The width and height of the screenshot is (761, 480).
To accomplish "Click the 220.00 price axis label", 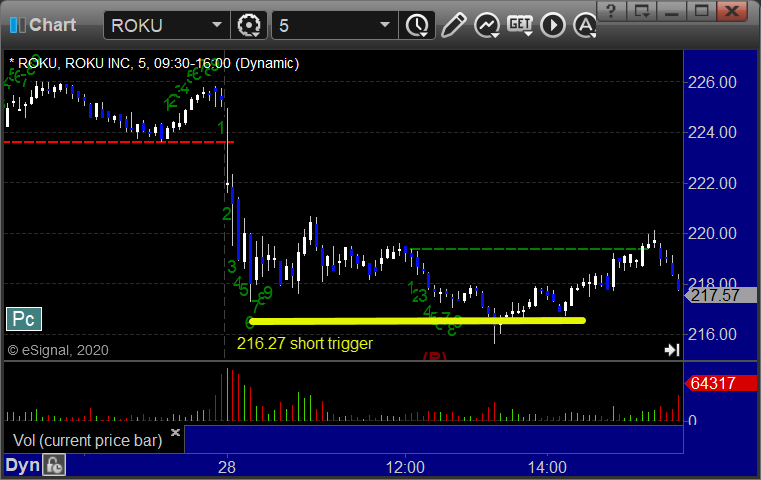I will [712, 233].
